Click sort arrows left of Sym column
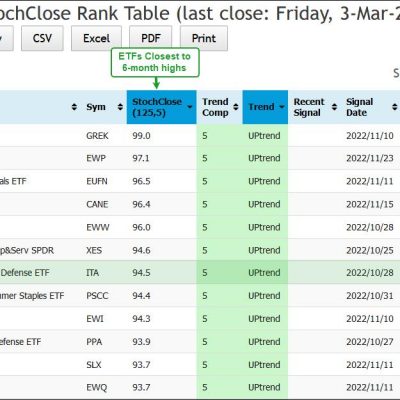This screenshot has width=400, height=400. (74, 107)
